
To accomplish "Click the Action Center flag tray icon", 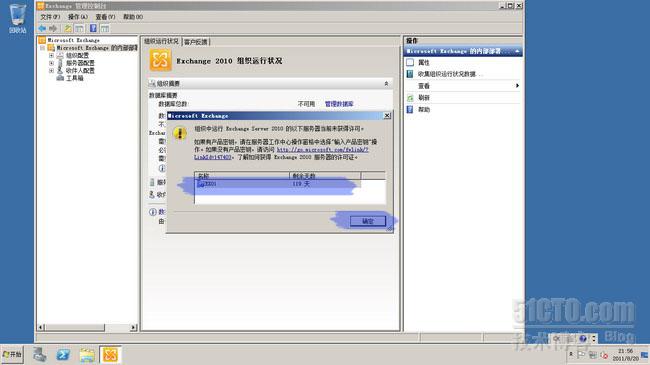I will point(582,355).
